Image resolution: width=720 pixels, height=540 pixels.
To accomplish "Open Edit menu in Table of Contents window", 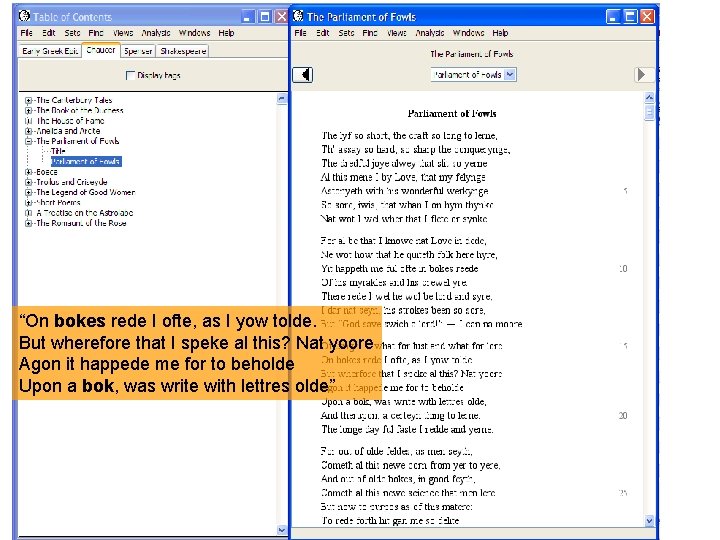I will (x=49, y=33).
